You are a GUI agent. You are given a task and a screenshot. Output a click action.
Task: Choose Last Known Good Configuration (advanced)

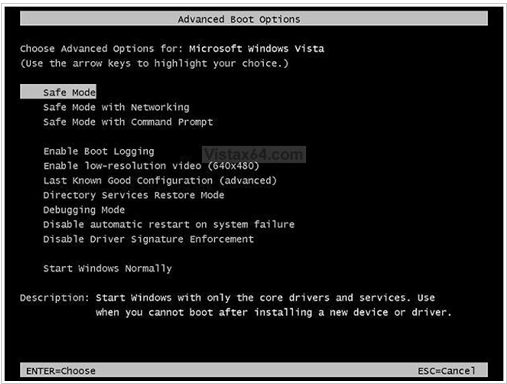(x=160, y=180)
